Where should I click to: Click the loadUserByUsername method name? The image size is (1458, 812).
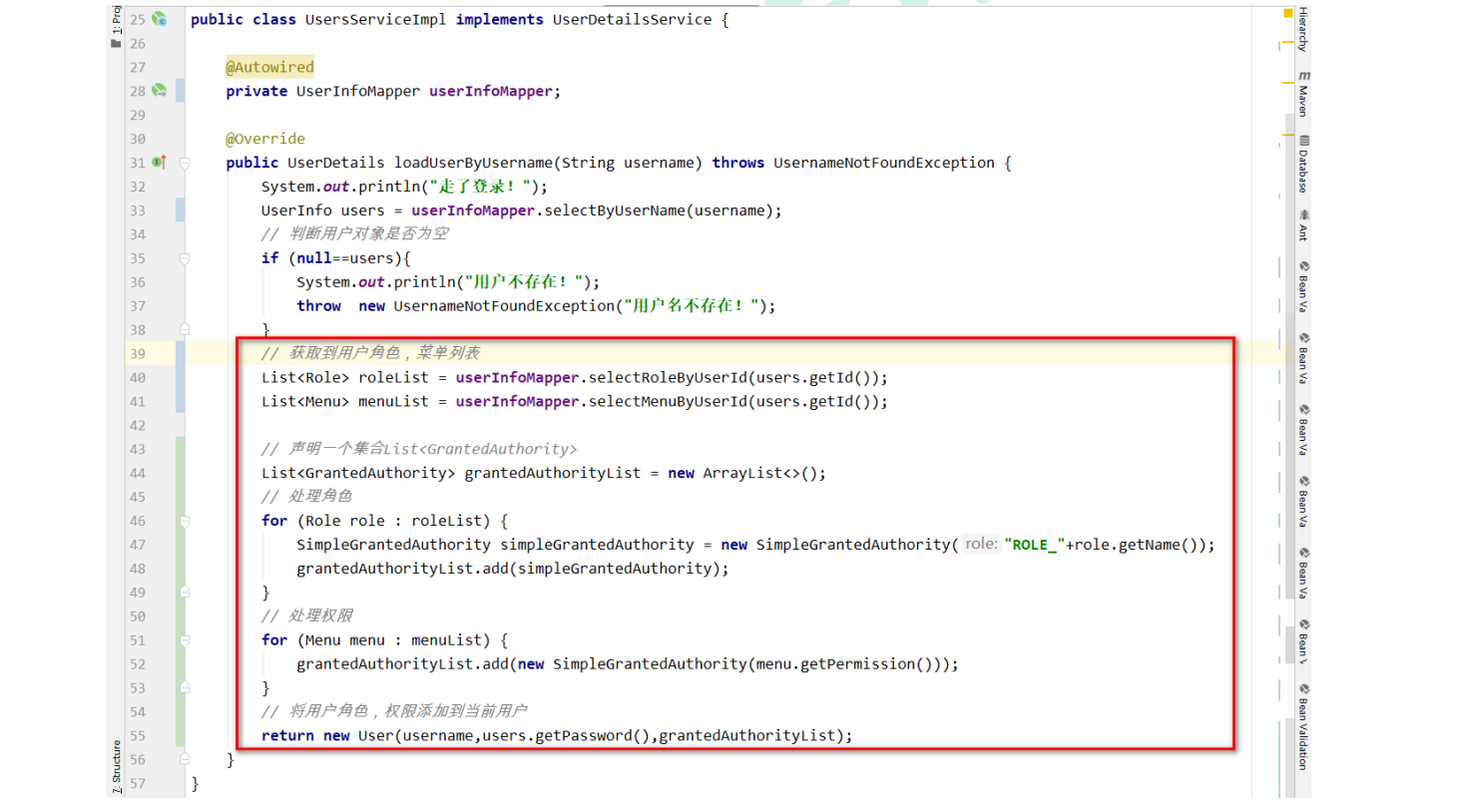coord(473,163)
